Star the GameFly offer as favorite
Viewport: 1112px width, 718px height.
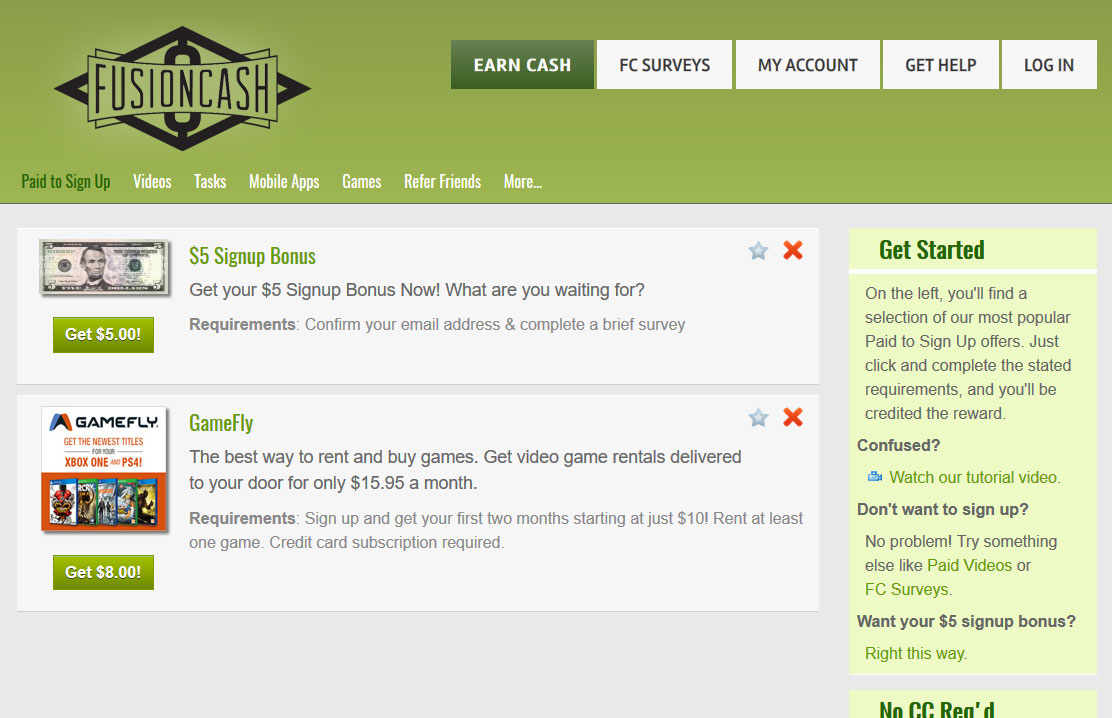[x=758, y=417]
